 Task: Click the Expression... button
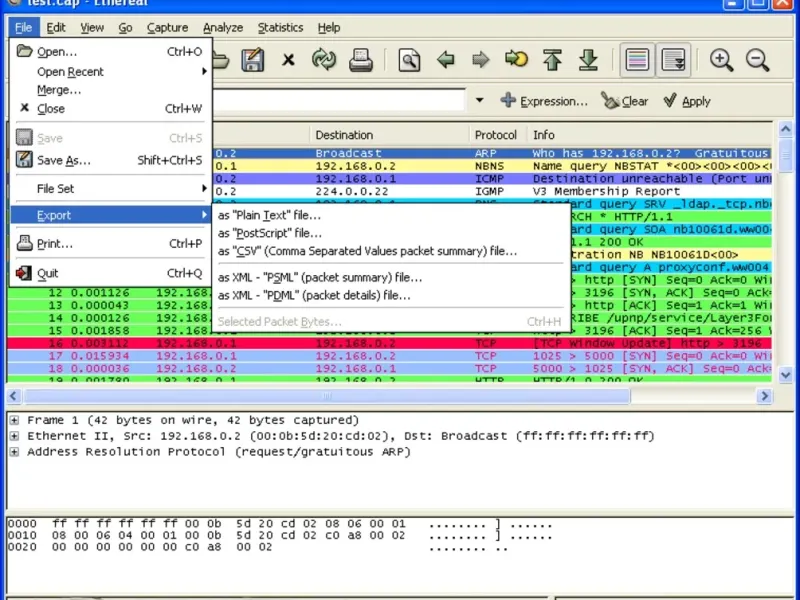(544, 101)
